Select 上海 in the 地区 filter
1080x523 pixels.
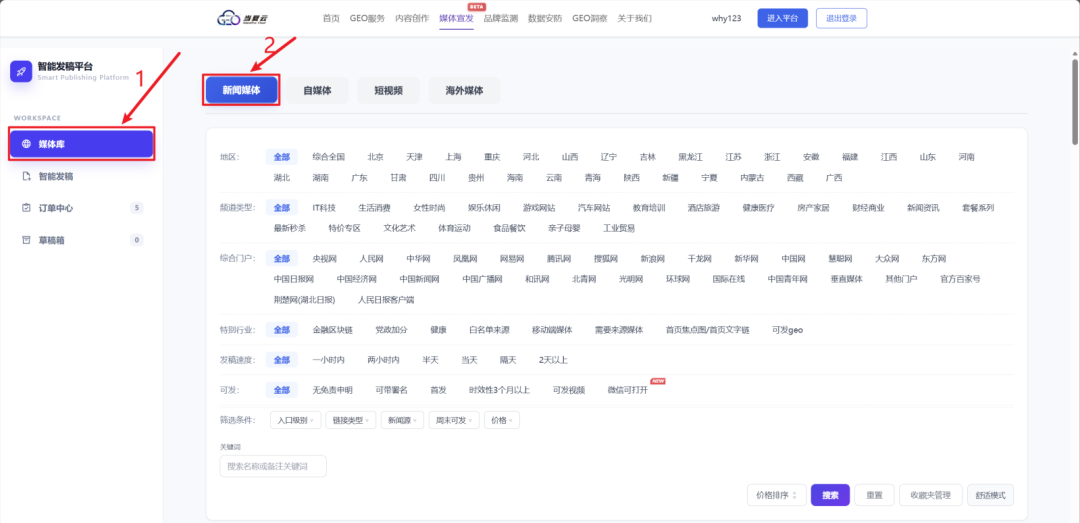pos(453,157)
